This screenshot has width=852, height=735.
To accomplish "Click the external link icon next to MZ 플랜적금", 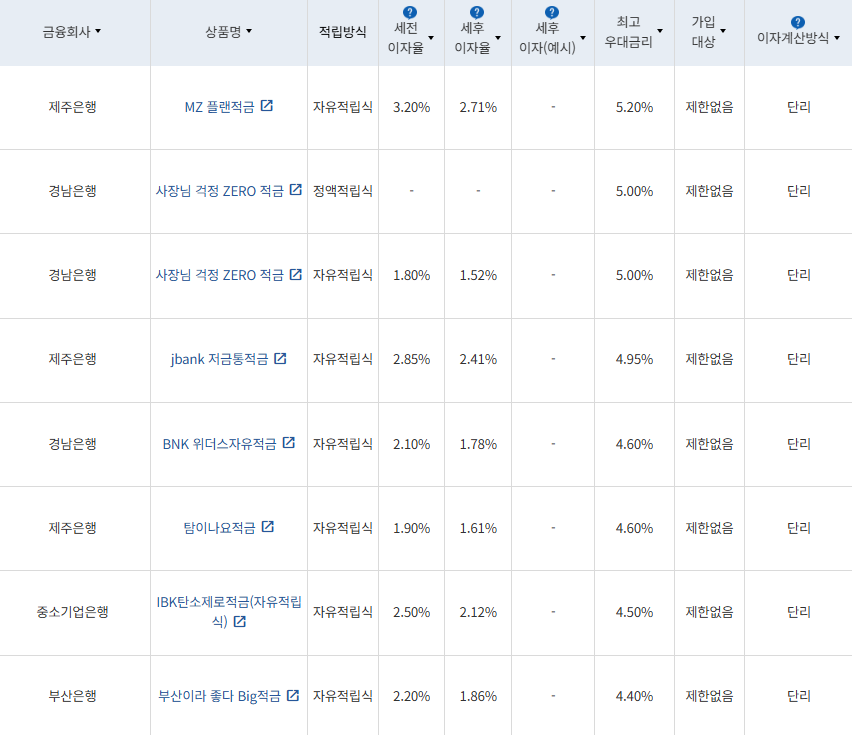I will coord(268,107).
